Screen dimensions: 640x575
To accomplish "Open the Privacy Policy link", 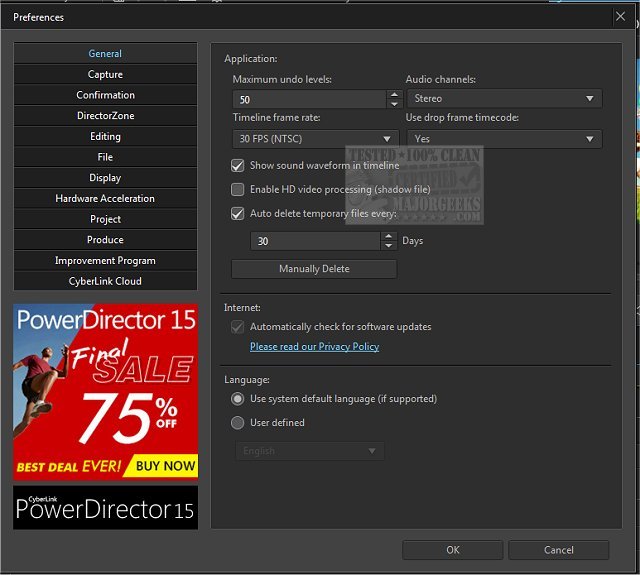I will tap(314, 347).
